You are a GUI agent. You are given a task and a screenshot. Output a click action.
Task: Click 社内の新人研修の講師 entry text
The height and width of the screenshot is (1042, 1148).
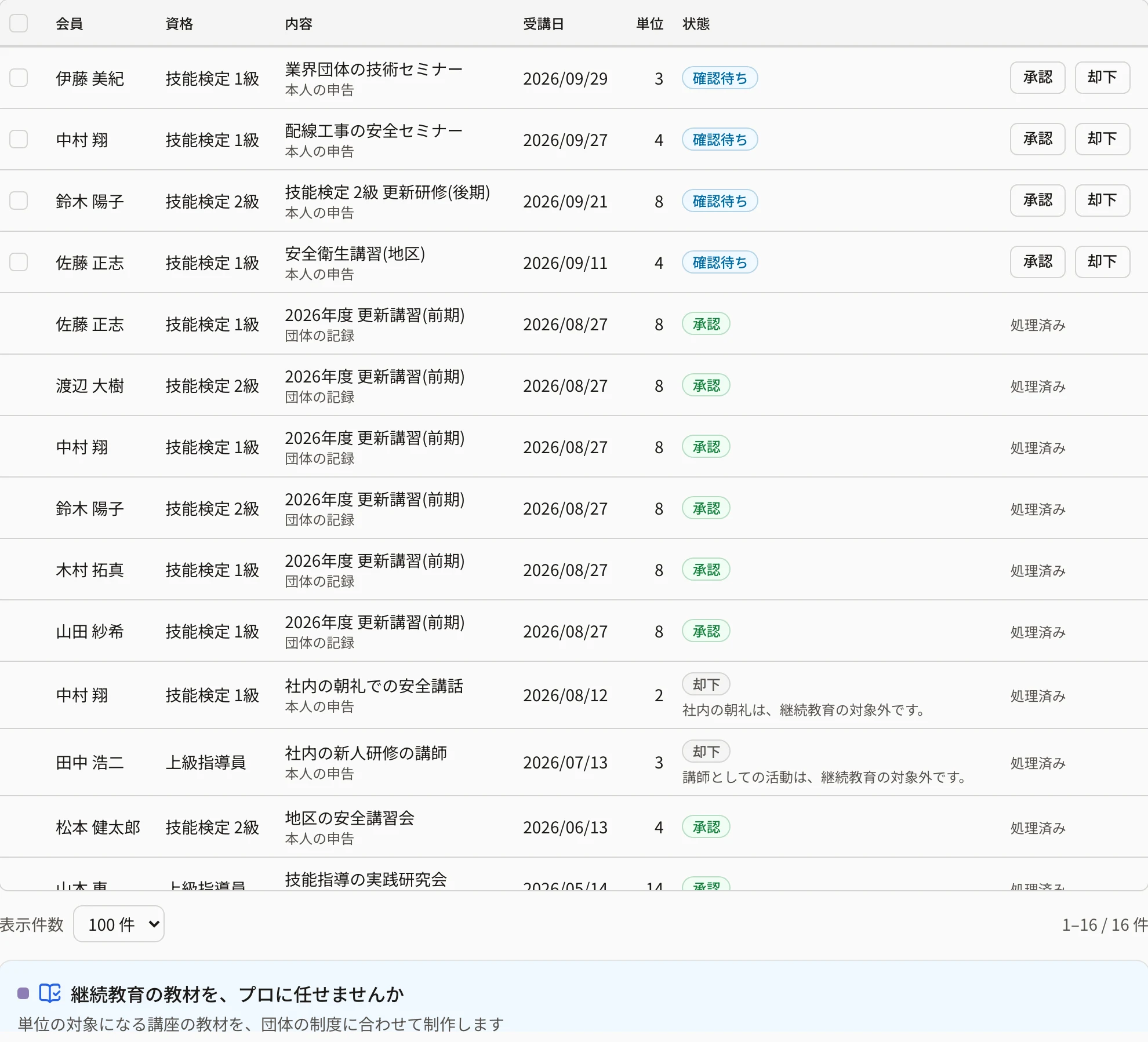[x=366, y=753]
